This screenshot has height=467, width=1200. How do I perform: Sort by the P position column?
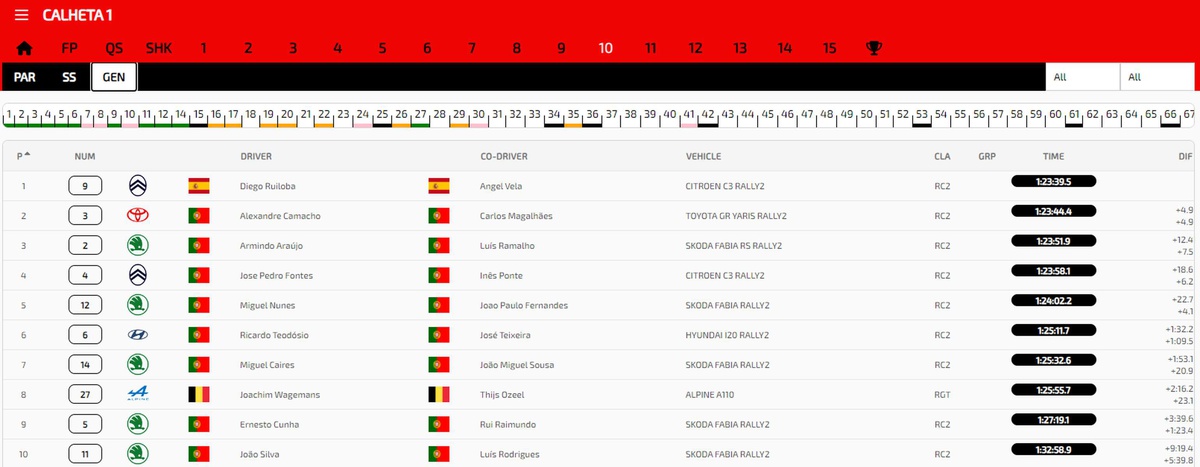click(23, 156)
